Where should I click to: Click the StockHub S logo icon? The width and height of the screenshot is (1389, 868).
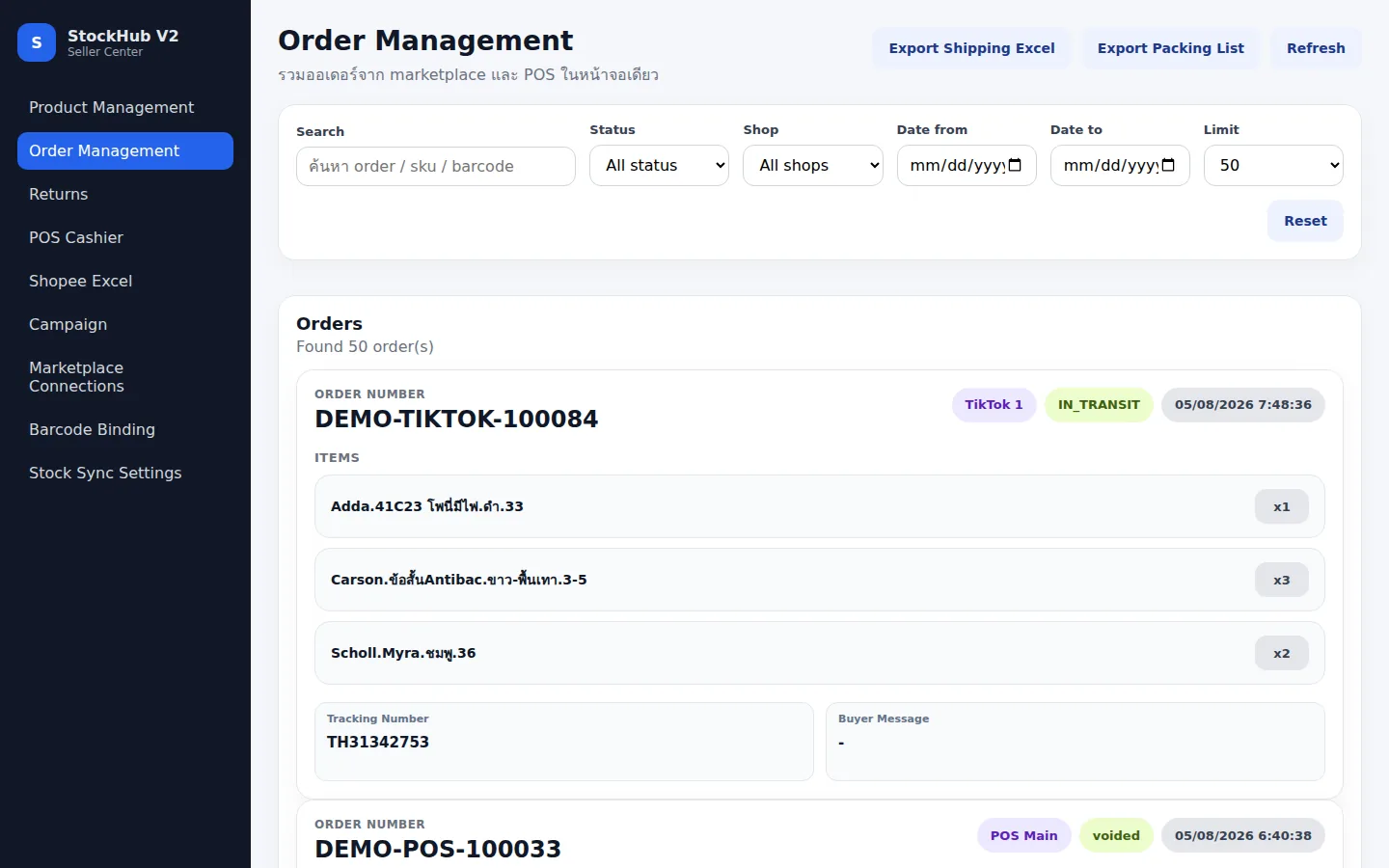tap(37, 42)
